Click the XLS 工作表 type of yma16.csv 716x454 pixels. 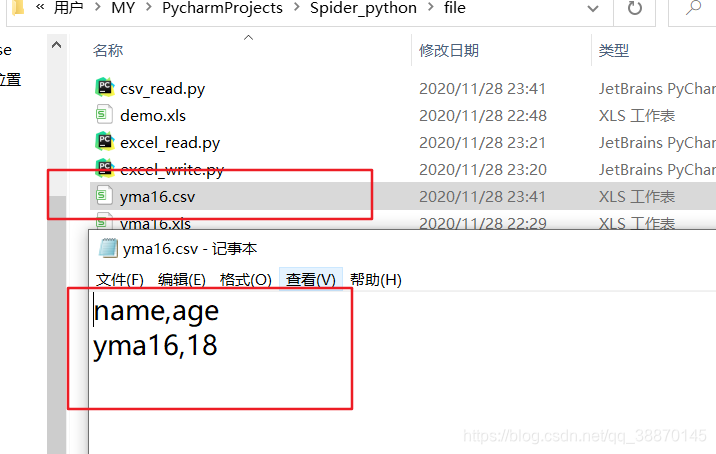(637, 196)
